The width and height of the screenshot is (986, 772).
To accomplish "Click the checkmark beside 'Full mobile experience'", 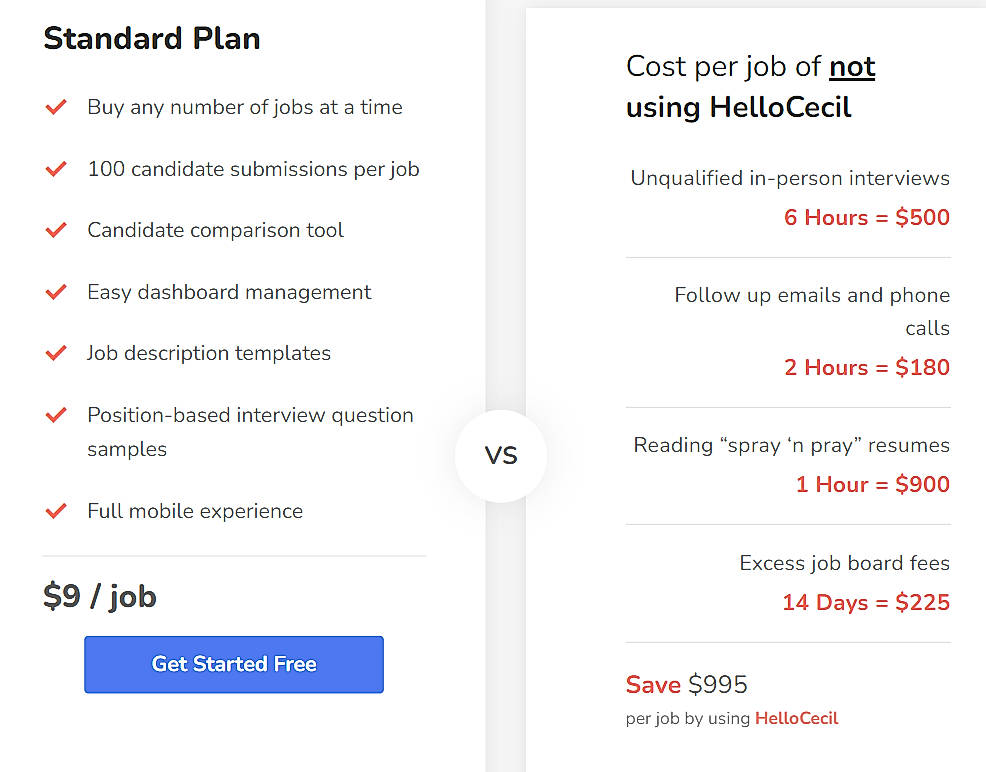I will pos(57,511).
